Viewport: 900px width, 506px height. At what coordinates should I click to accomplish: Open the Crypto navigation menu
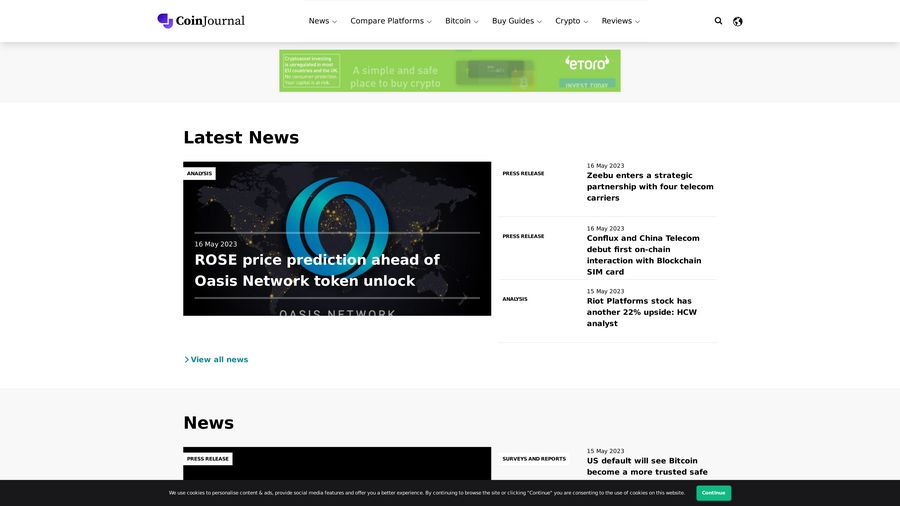point(571,21)
